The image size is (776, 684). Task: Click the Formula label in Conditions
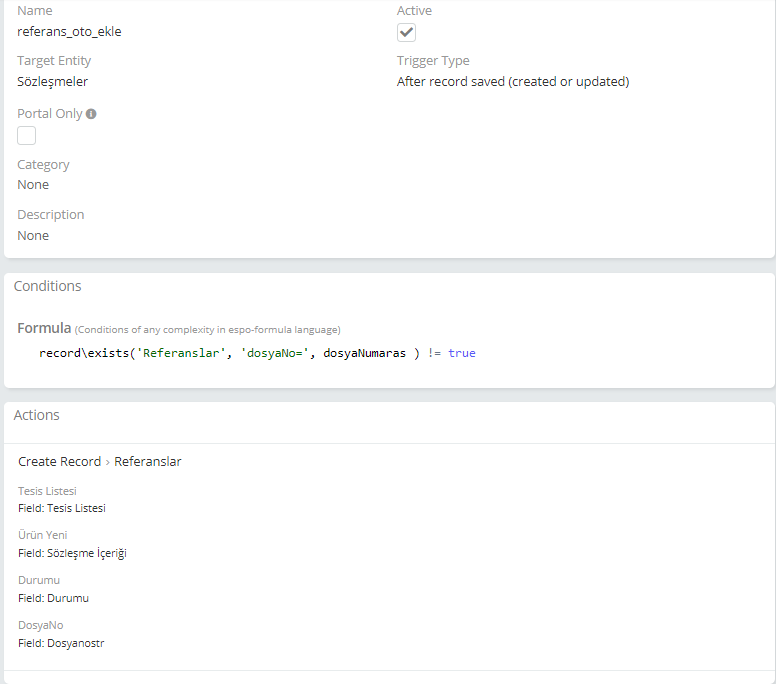44,328
